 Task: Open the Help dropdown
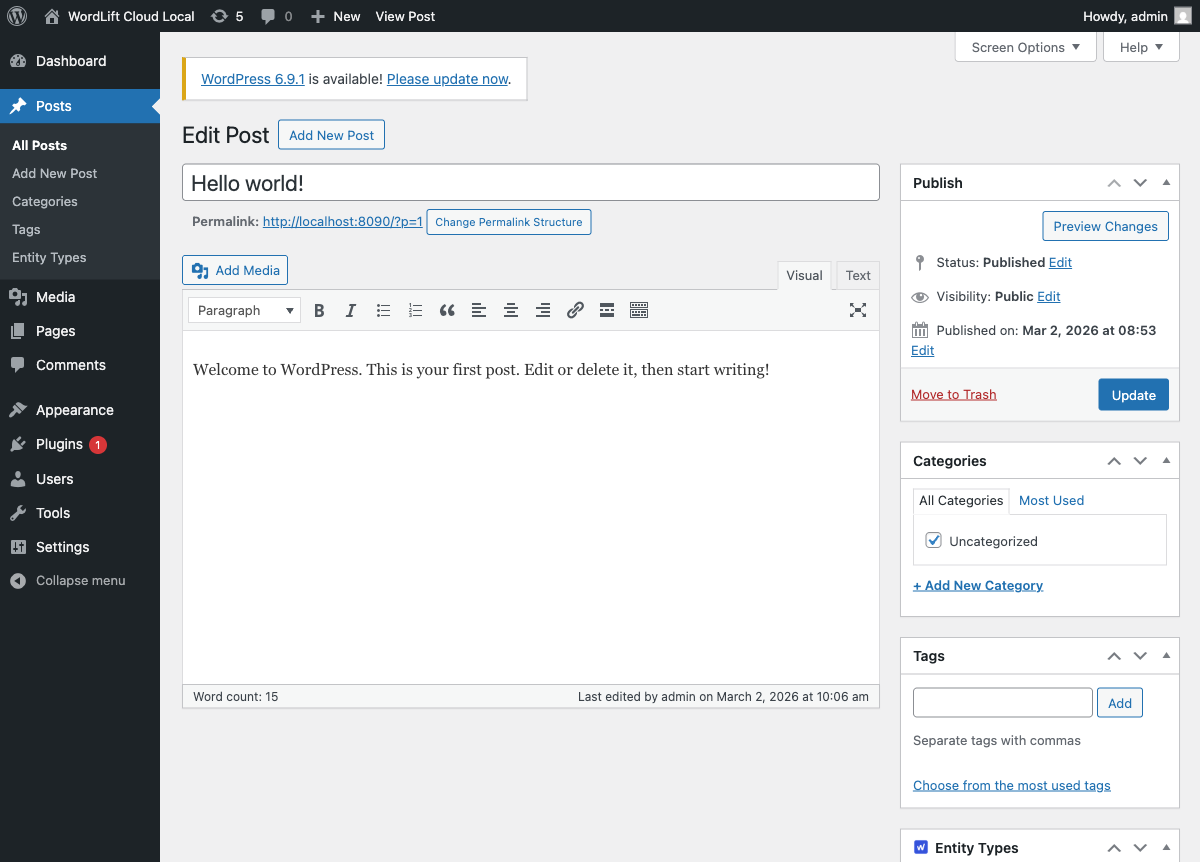click(x=1140, y=47)
